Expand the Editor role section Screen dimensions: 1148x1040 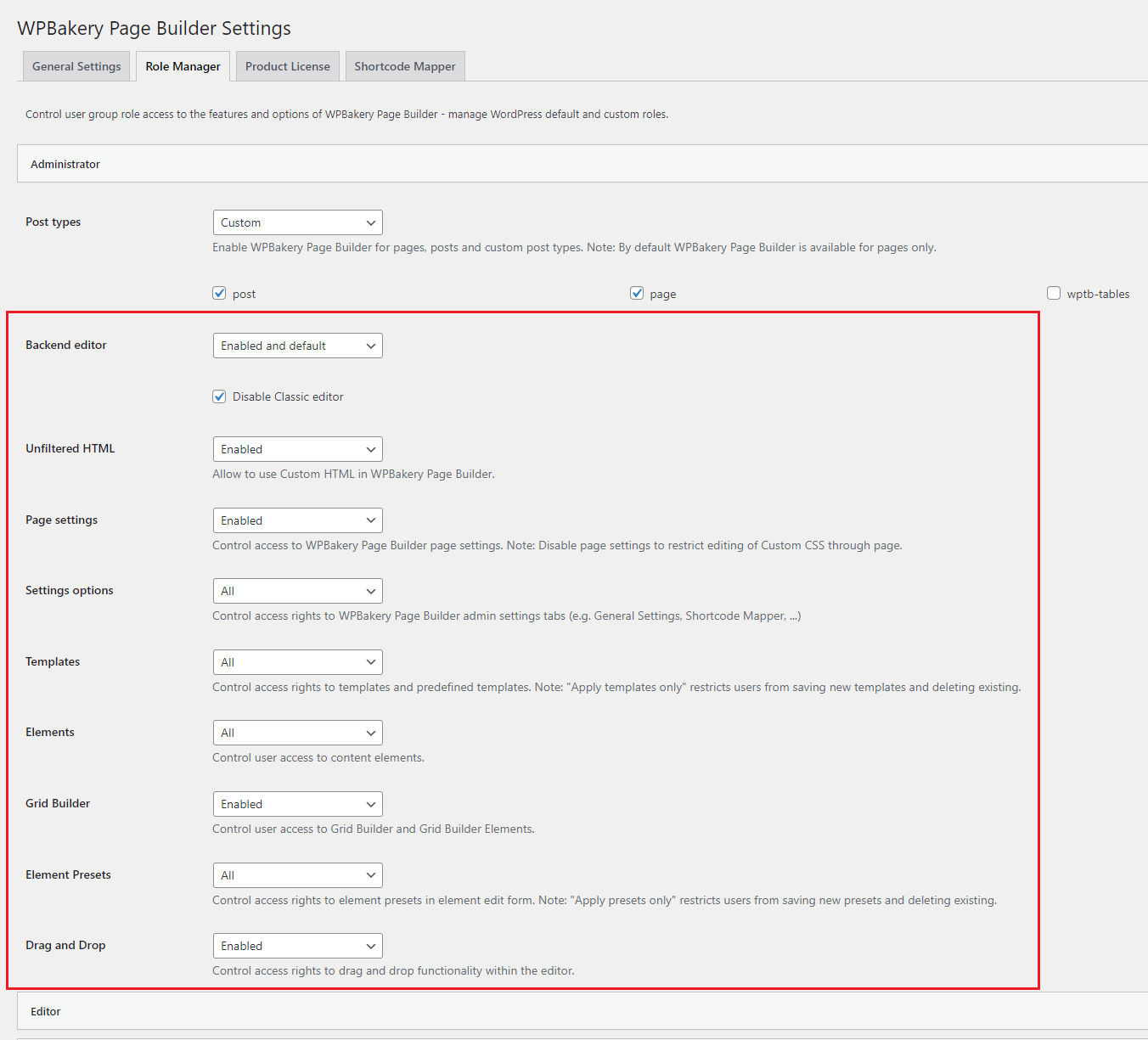coord(582,1011)
